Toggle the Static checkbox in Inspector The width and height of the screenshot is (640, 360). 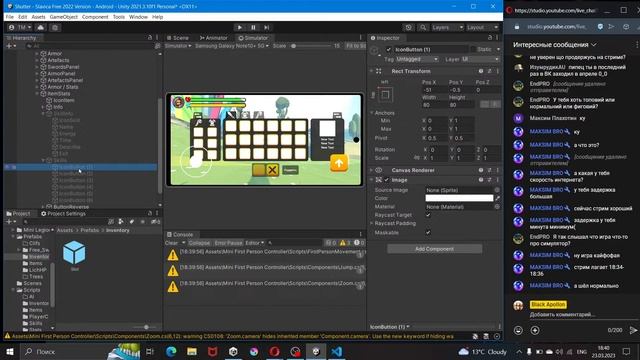473,49
